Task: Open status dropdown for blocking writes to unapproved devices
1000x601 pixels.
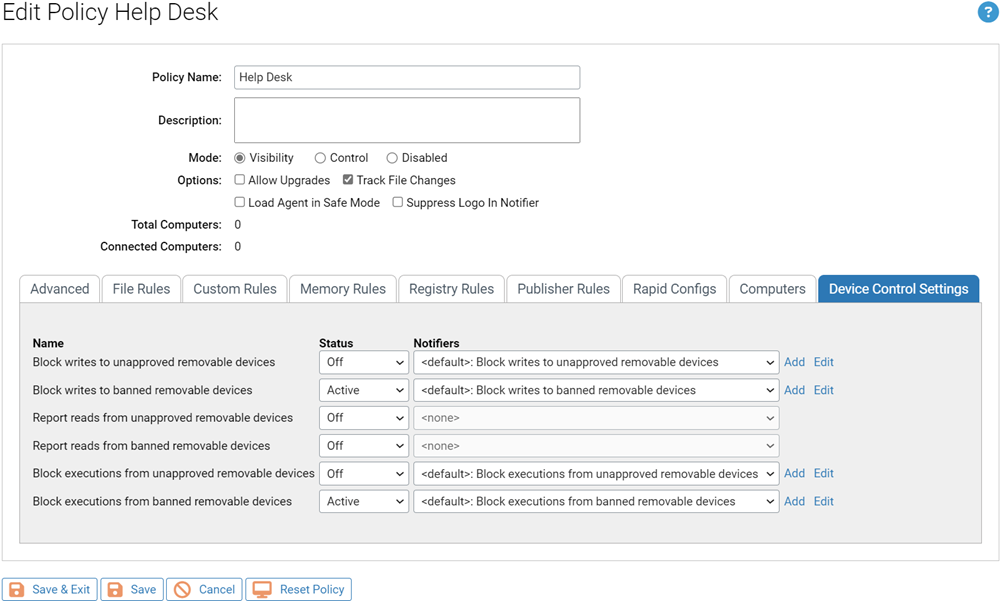Action: point(363,362)
